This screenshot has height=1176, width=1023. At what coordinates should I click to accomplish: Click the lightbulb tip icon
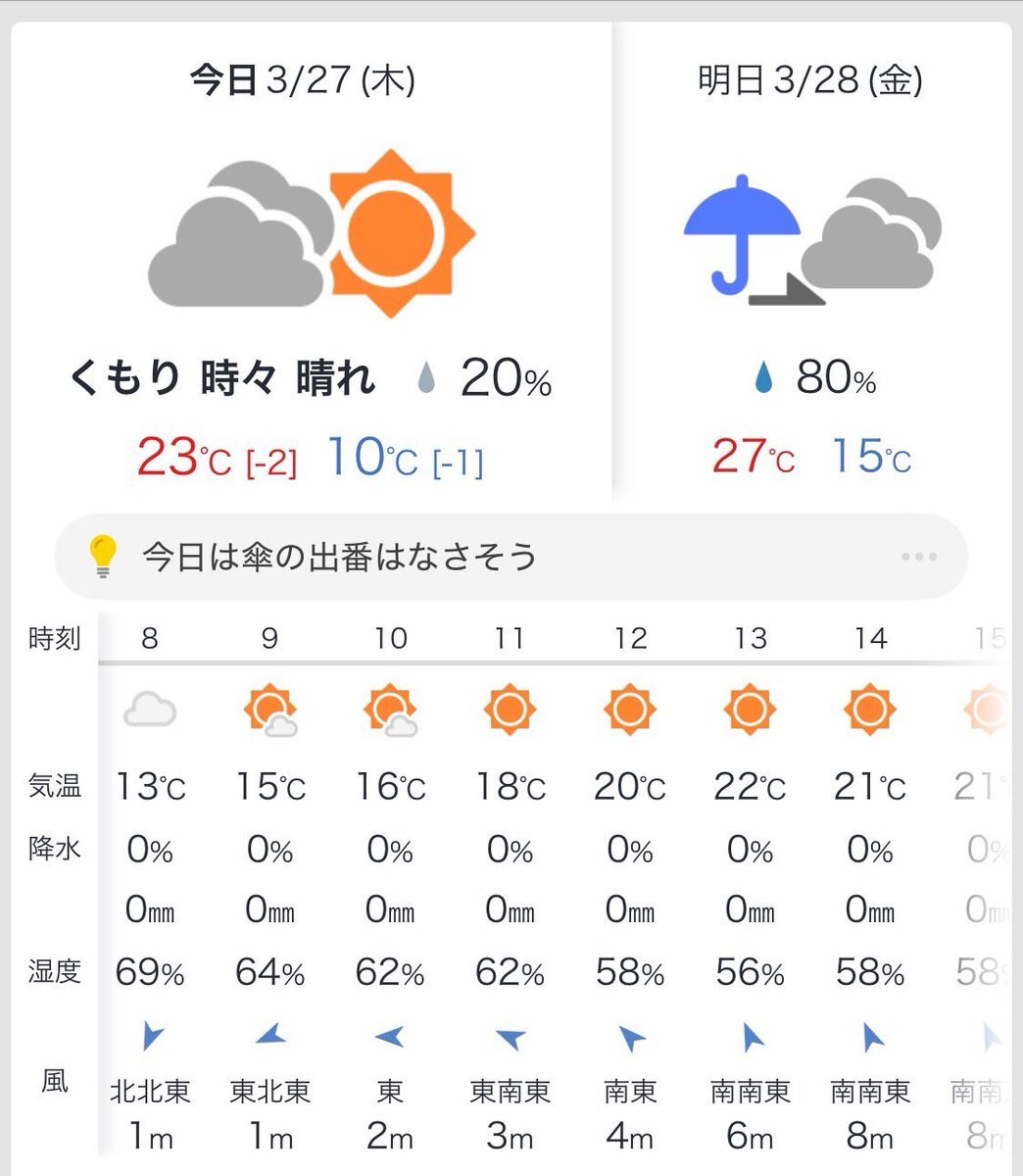(102, 556)
